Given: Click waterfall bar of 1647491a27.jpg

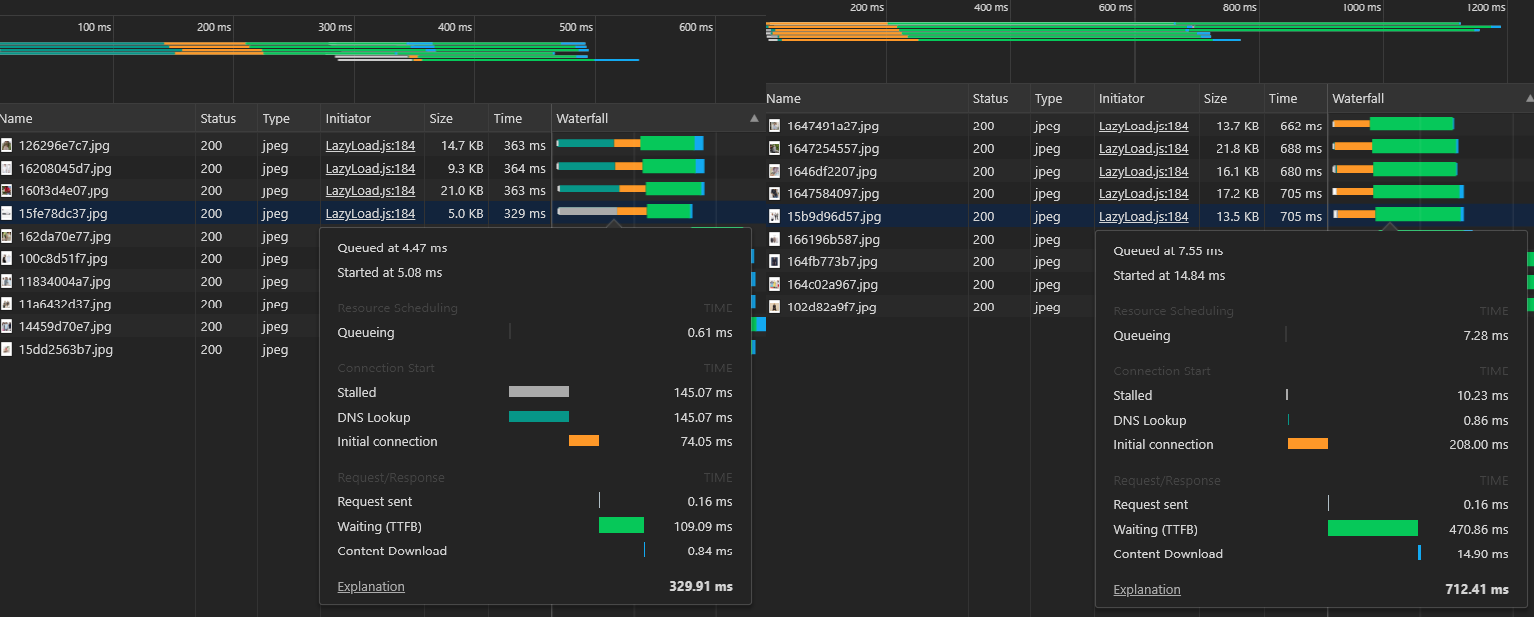Looking at the screenshot, I should pos(1394,123).
